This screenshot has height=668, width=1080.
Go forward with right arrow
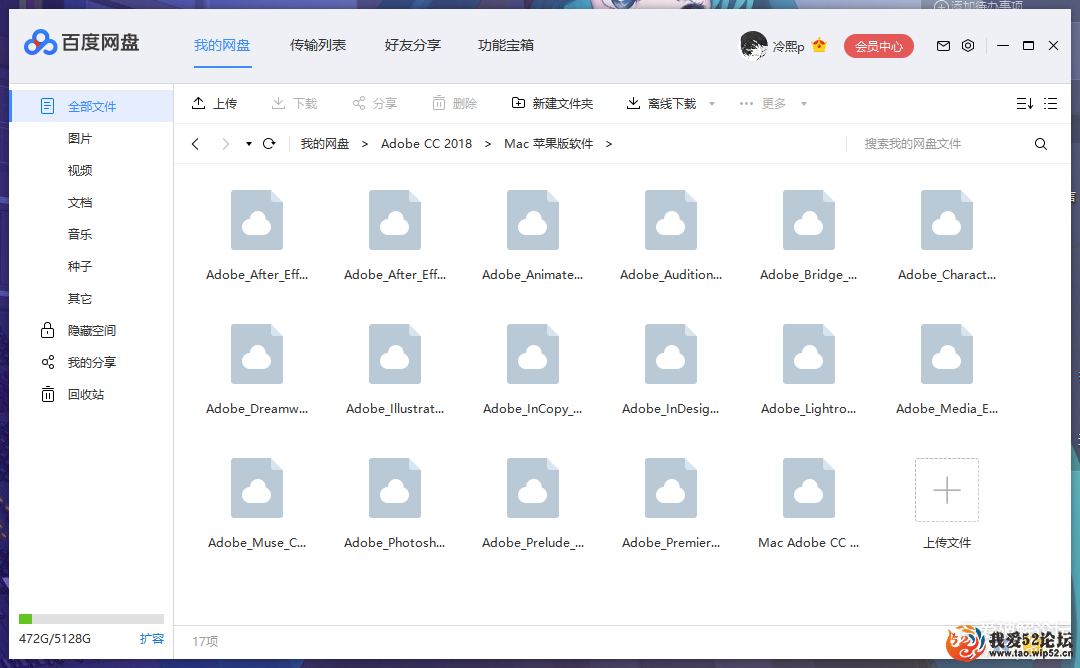click(225, 144)
